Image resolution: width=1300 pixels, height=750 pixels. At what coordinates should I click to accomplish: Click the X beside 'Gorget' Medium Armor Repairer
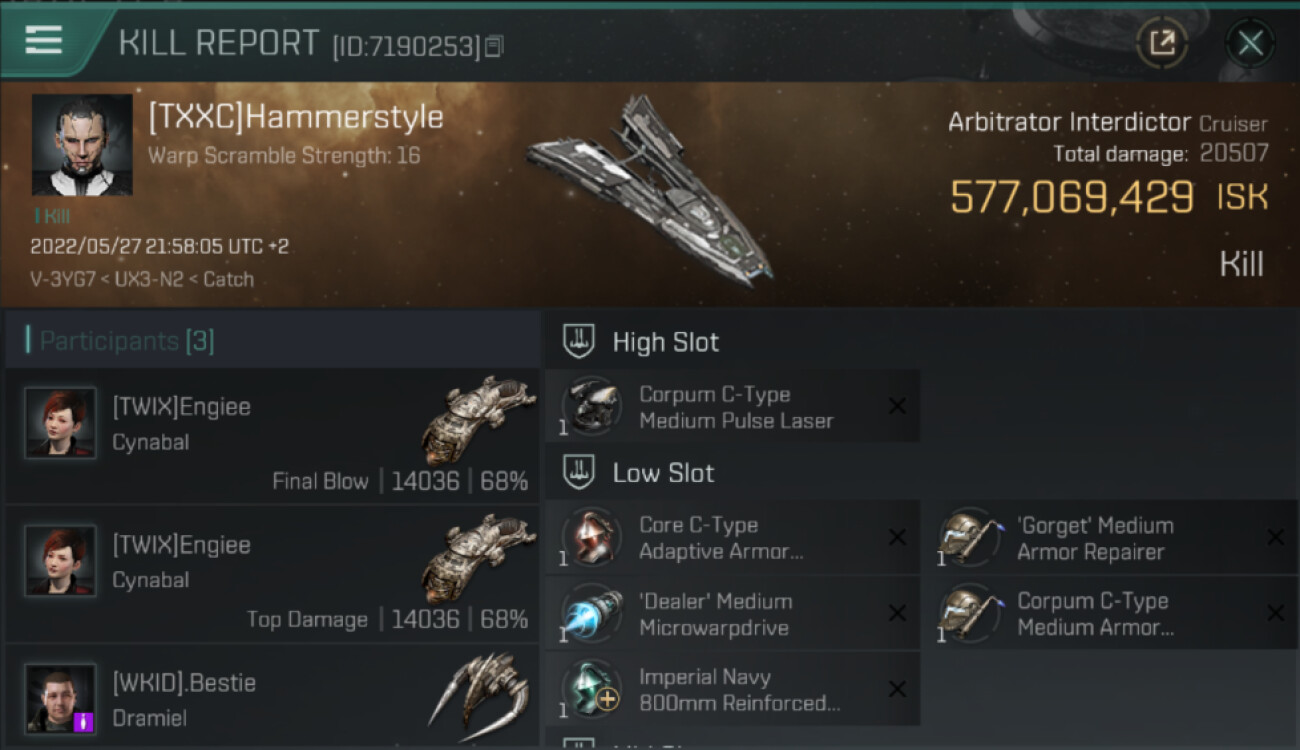(1275, 537)
